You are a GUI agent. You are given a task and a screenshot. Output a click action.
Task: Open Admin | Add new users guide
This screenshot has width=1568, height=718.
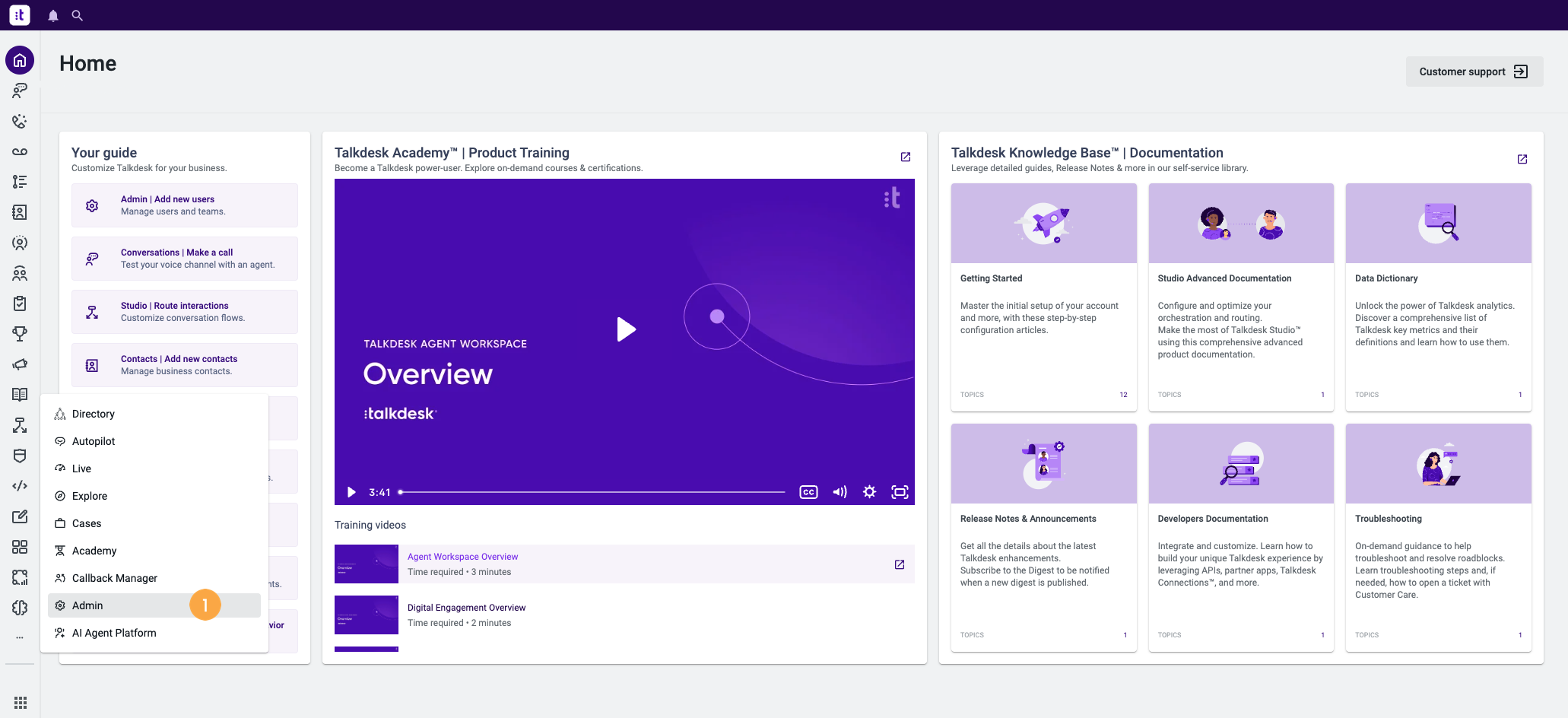pos(185,205)
